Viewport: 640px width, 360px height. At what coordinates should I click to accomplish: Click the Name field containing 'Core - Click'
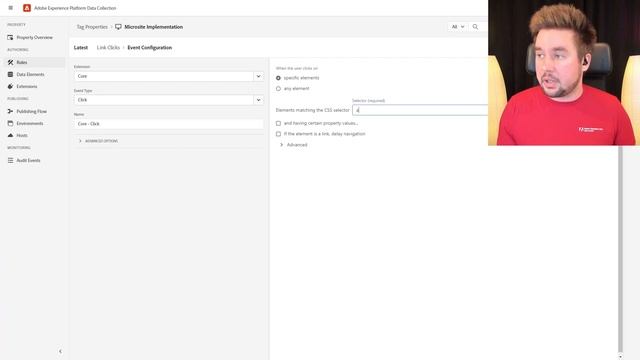coord(169,124)
